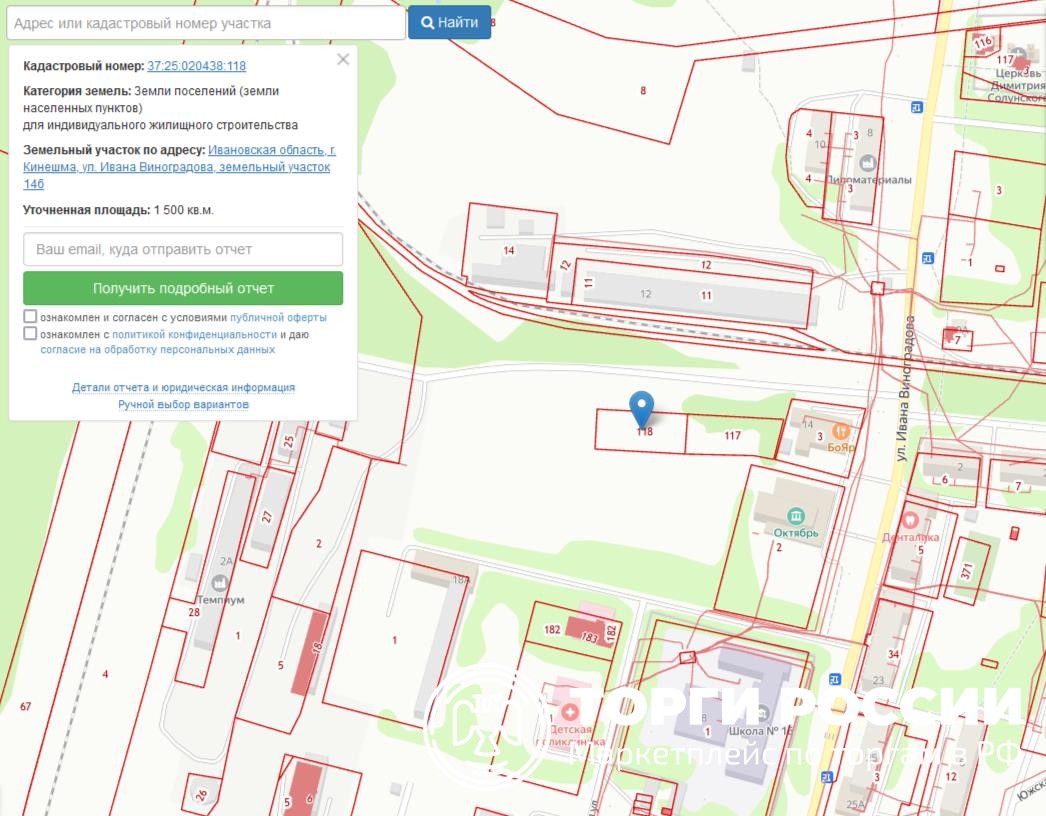Click Получить подробный отчет green button
1046x816 pixels.
coord(183,288)
